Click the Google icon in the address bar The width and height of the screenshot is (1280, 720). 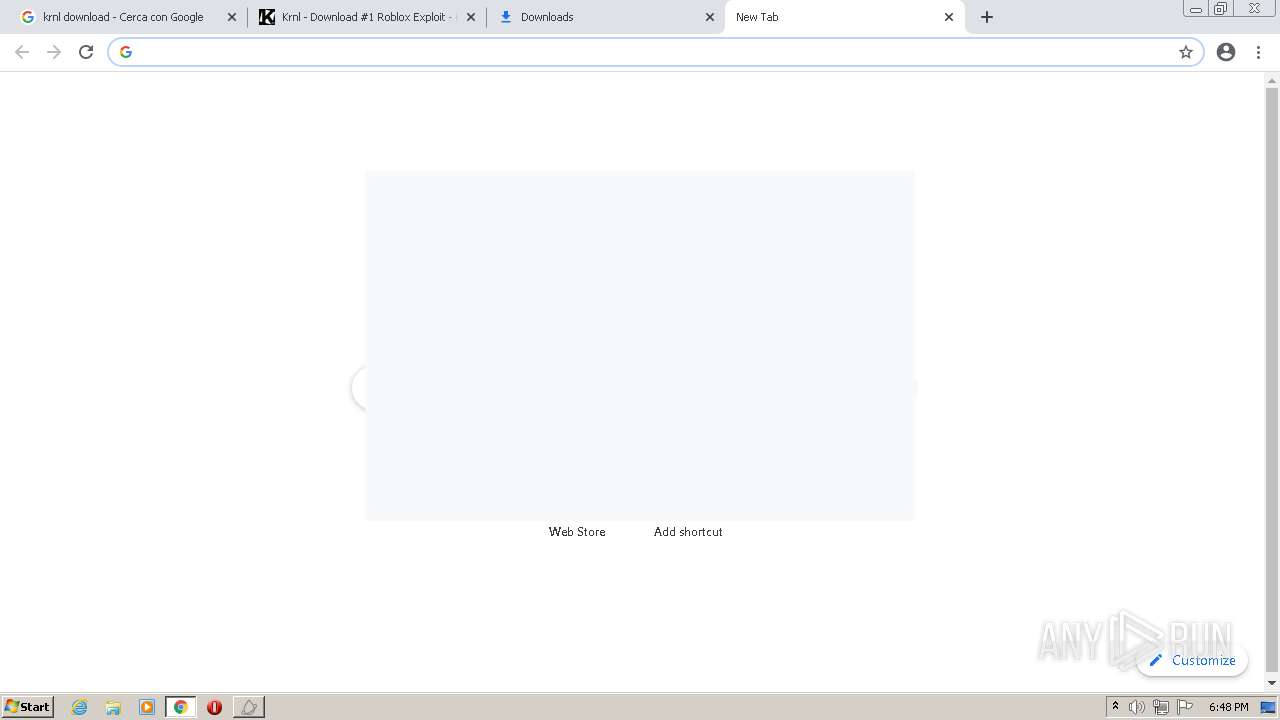coord(126,52)
